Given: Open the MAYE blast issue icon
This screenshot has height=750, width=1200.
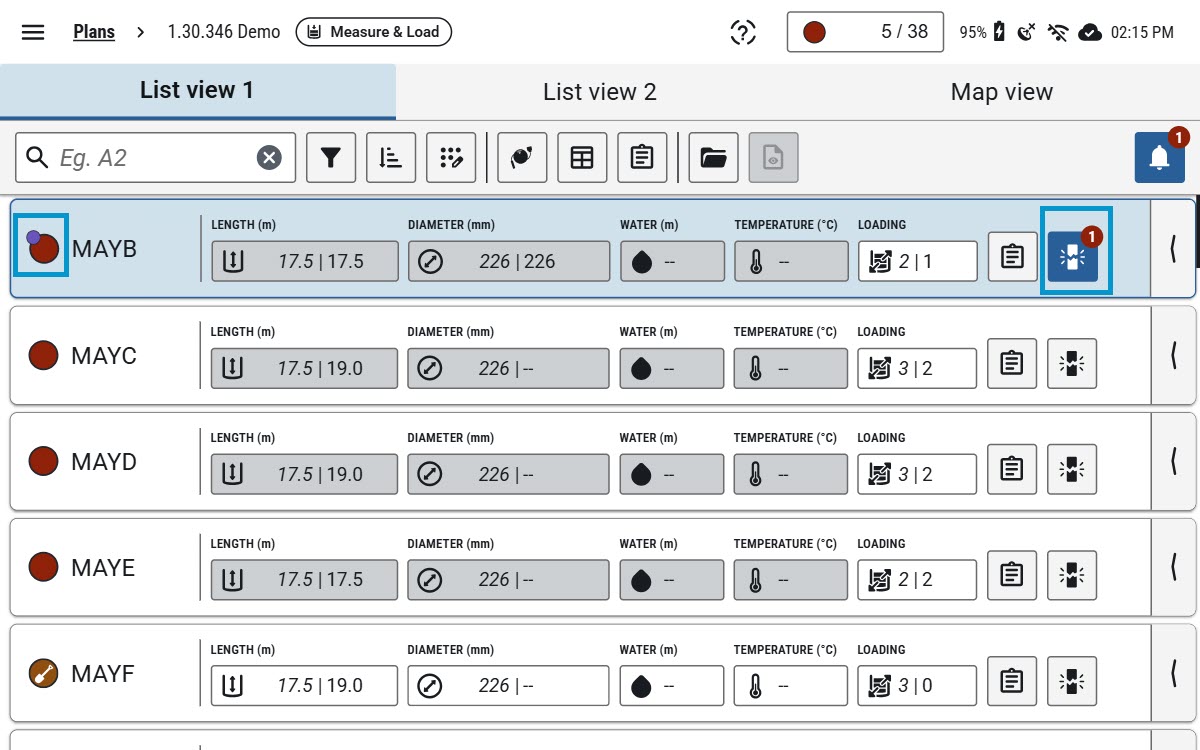Looking at the screenshot, I should tap(1072, 575).
